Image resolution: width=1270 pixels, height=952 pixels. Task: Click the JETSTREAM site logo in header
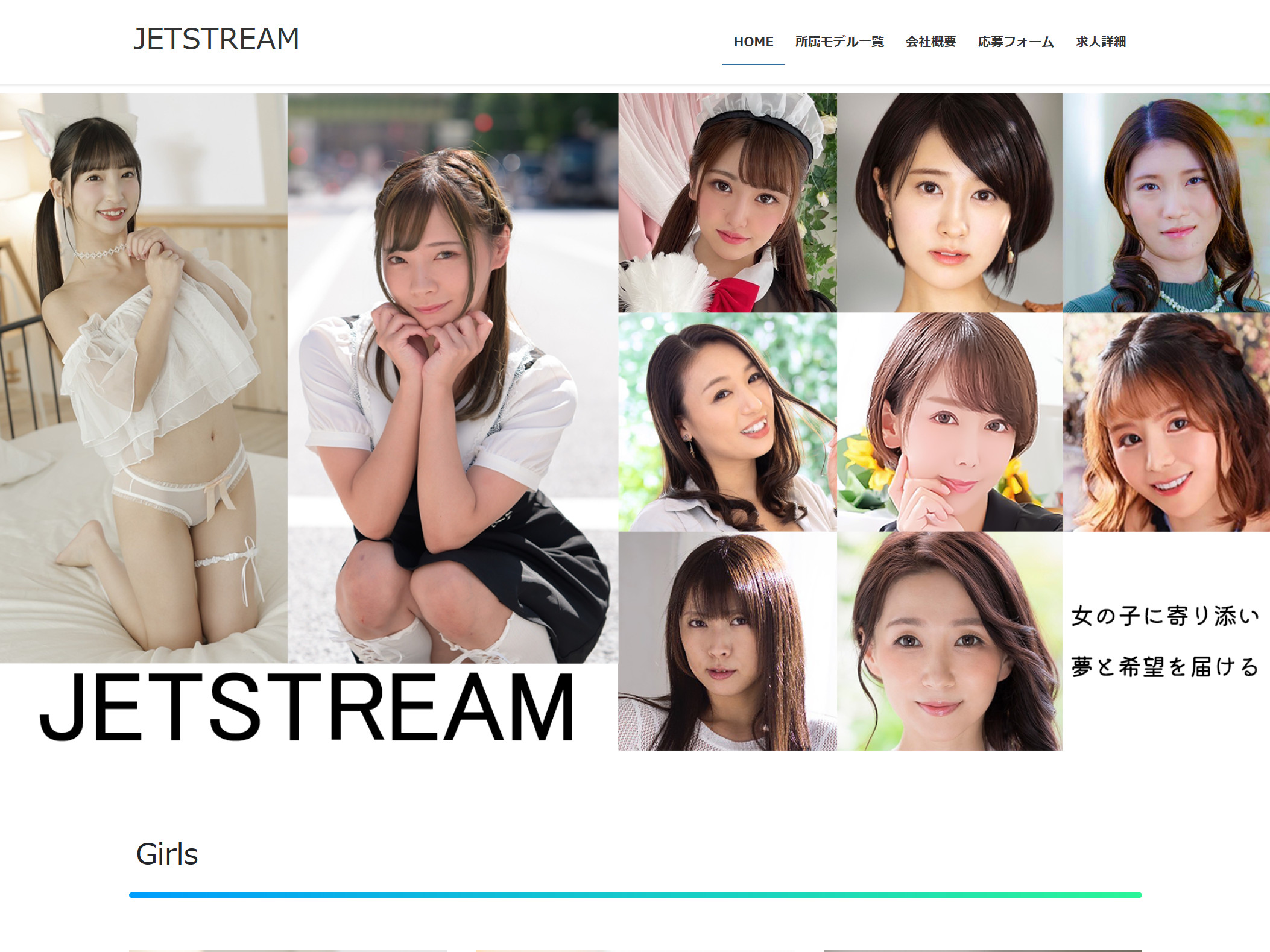tap(216, 39)
